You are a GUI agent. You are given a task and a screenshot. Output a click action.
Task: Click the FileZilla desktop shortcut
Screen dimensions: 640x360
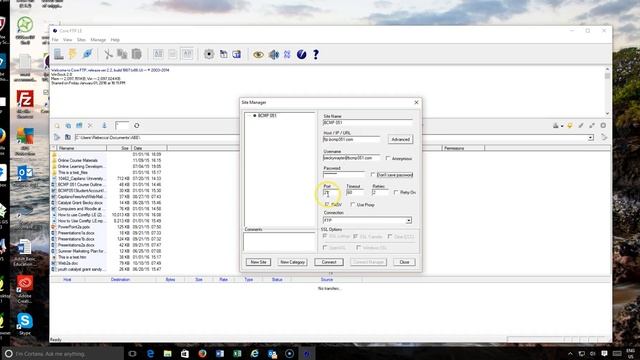pyautogui.click(x=25, y=104)
